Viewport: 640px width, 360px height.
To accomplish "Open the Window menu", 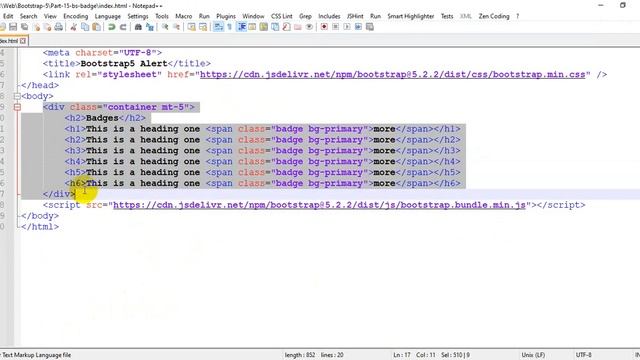I will (x=253, y=16).
